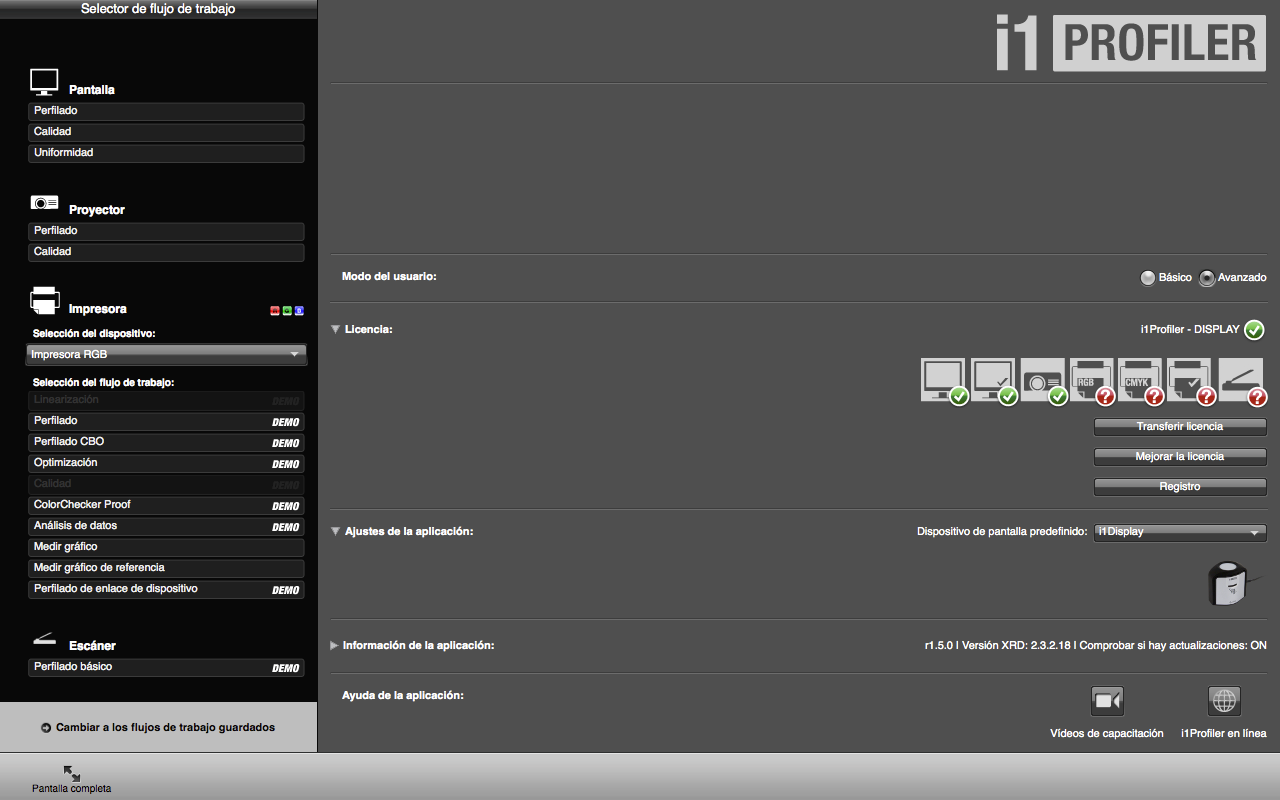Click the Transferir licencia button
The width and height of the screenshot is (1280, 800).
click(1180, 427)
